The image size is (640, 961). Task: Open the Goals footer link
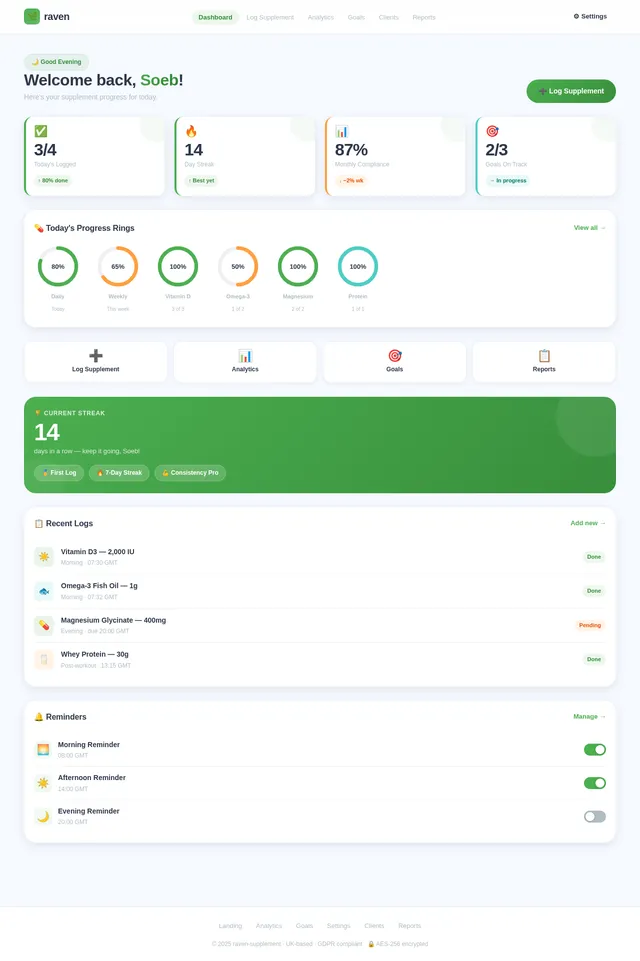coord(304,926)
